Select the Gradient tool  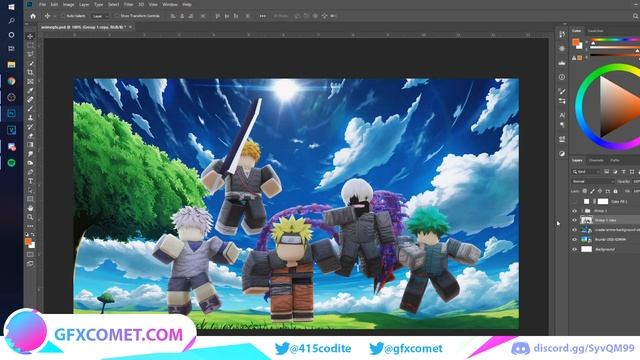[30, 144]
